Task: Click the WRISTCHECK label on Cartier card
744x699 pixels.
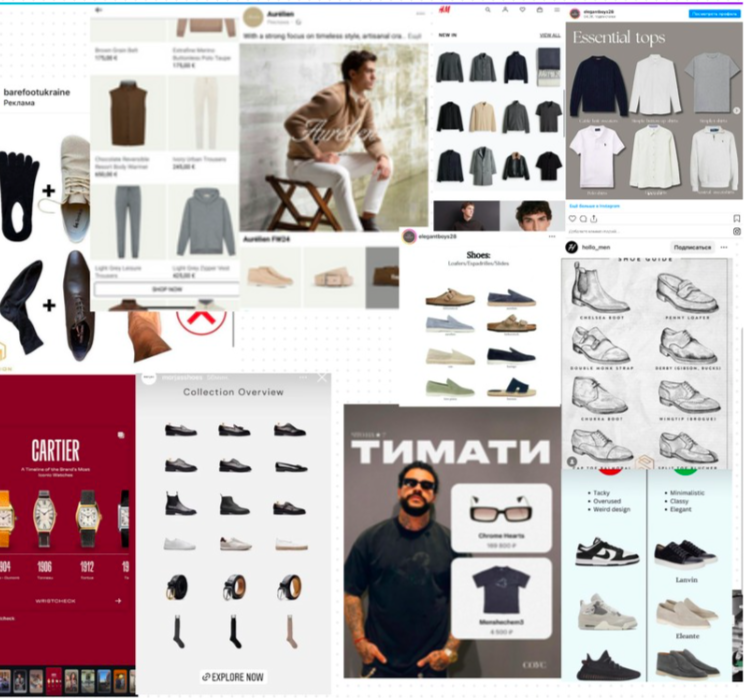Action: (56, 601)
